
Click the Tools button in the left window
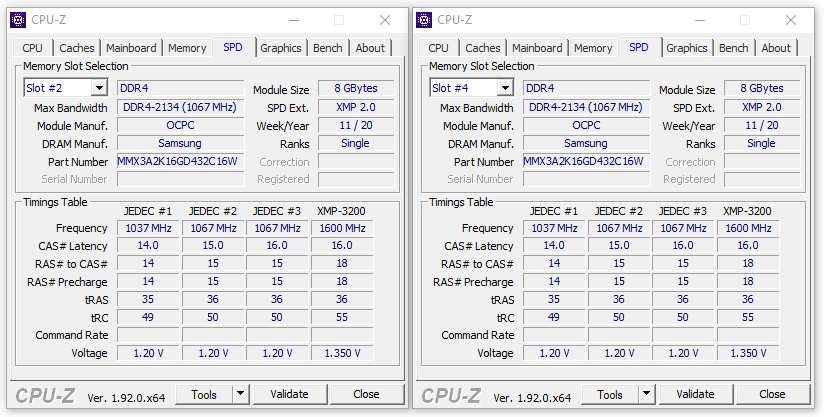204,394
